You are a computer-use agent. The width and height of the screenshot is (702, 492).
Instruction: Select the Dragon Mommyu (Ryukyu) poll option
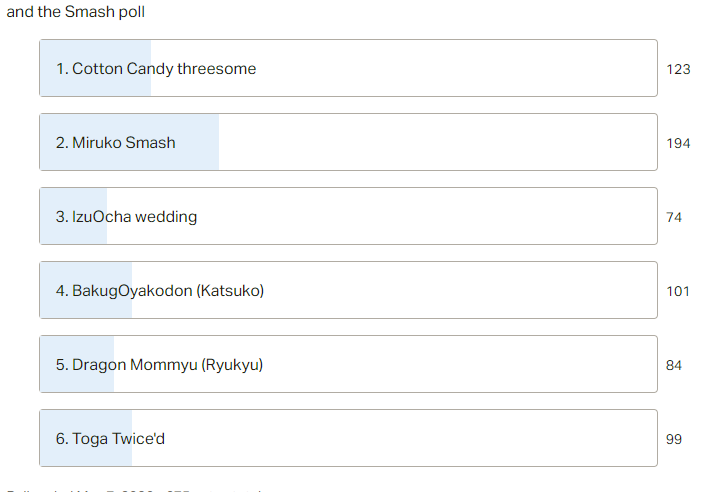348,364
